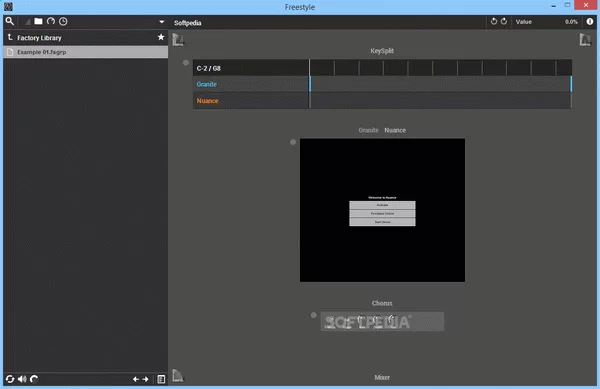Click the refresh icon in the bottom bar
Viewport: 600px width, 389px height.
coord(10,379)
